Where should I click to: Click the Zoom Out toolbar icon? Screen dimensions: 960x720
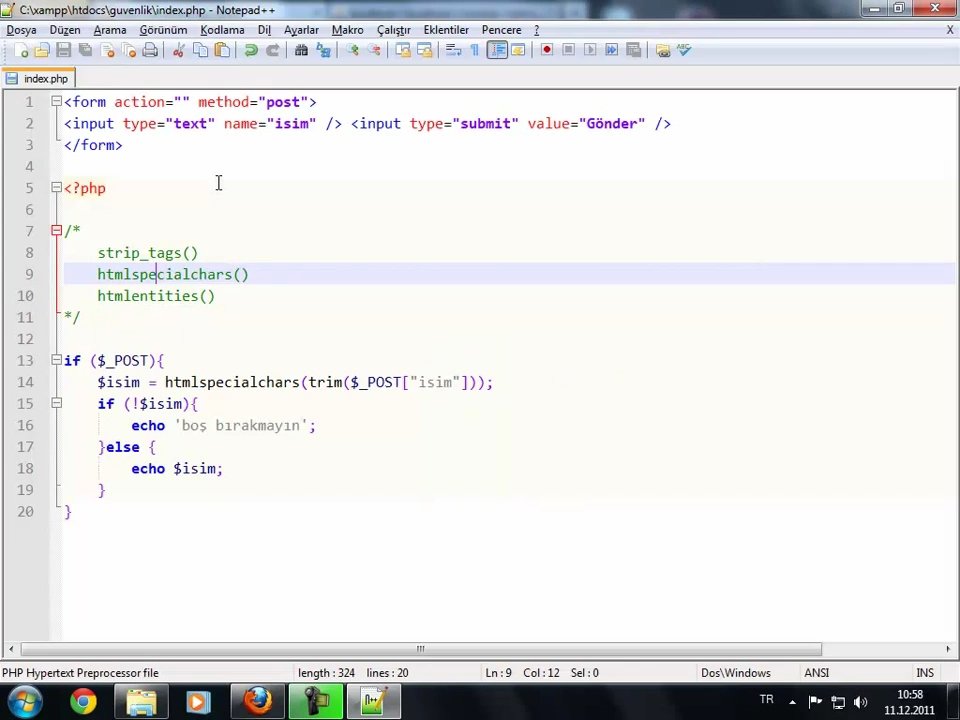(373, 50)
